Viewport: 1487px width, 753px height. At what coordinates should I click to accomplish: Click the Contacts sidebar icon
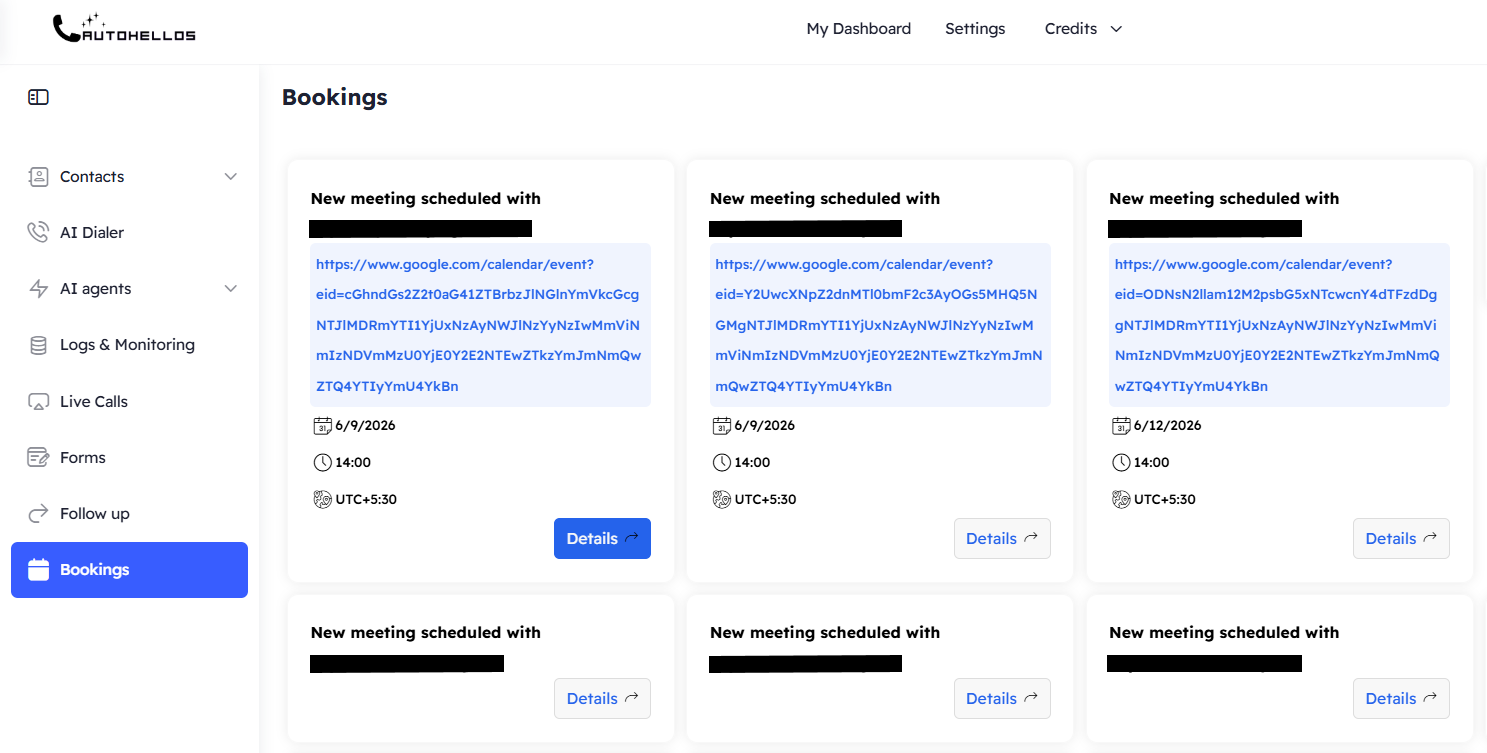[38, 177]
